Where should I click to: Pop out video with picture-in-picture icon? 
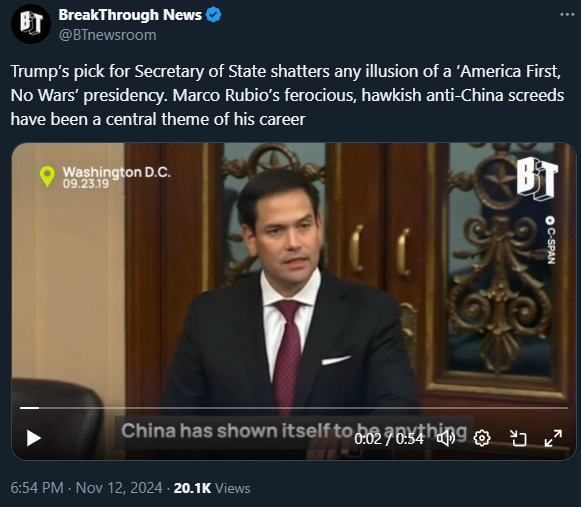(518, 438)
